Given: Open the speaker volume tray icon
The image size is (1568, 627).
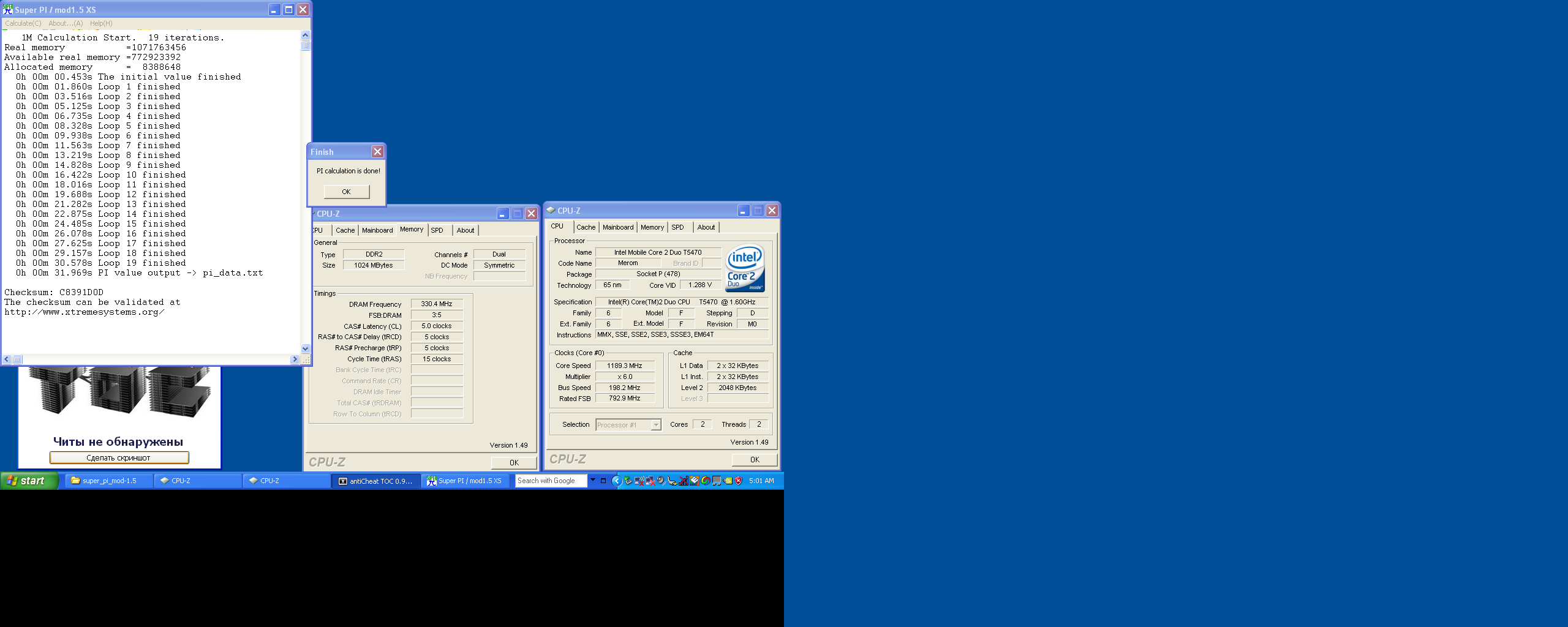Looking at the screenshot, I should (661, 481).
